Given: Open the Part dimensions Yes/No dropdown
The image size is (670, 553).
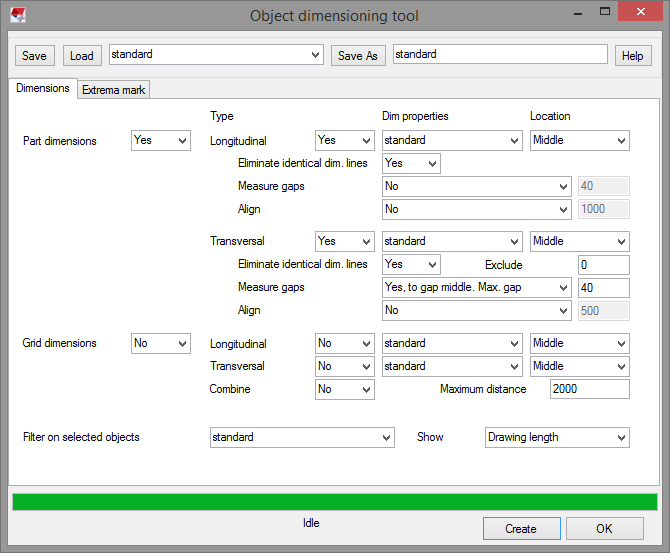Looking at the screenshot, I should (x=161, y=141).
